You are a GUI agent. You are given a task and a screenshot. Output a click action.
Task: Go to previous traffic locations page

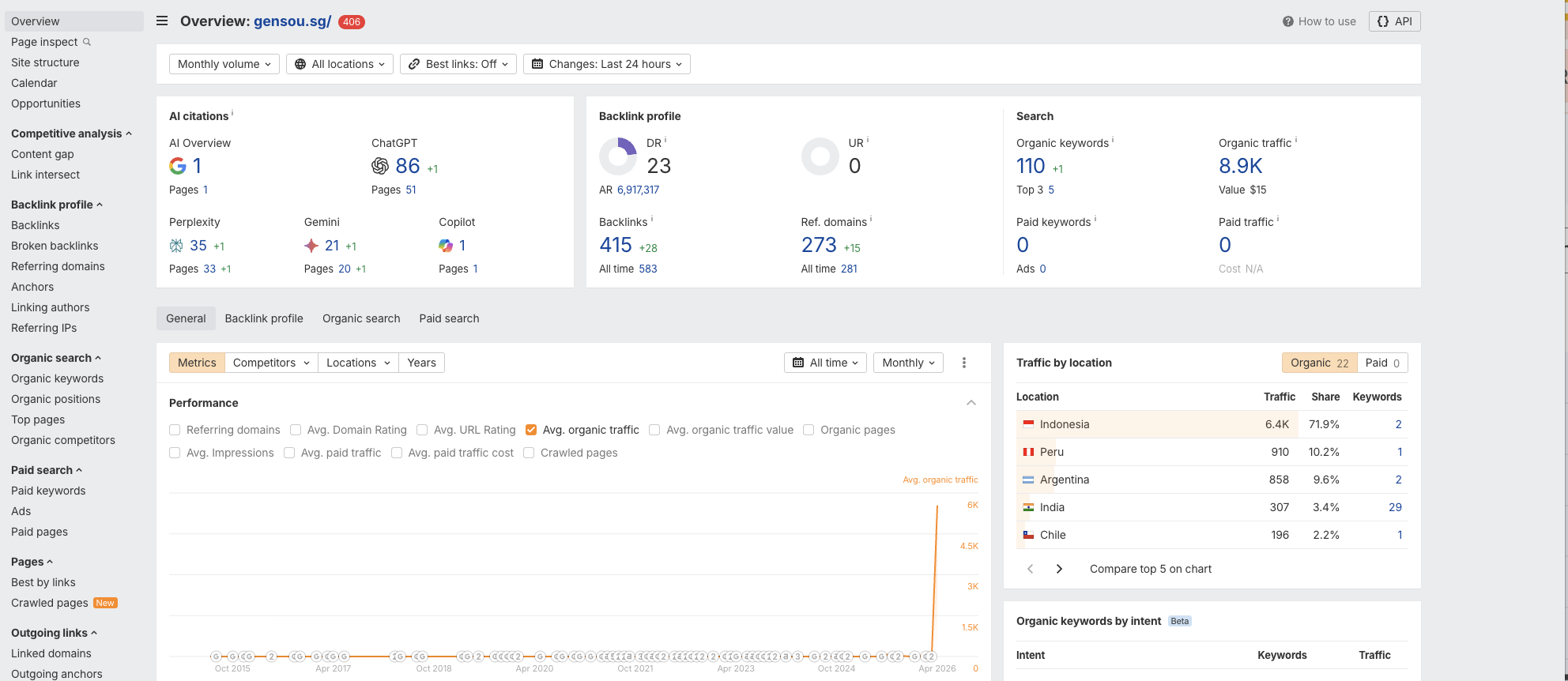point(1030,569)
